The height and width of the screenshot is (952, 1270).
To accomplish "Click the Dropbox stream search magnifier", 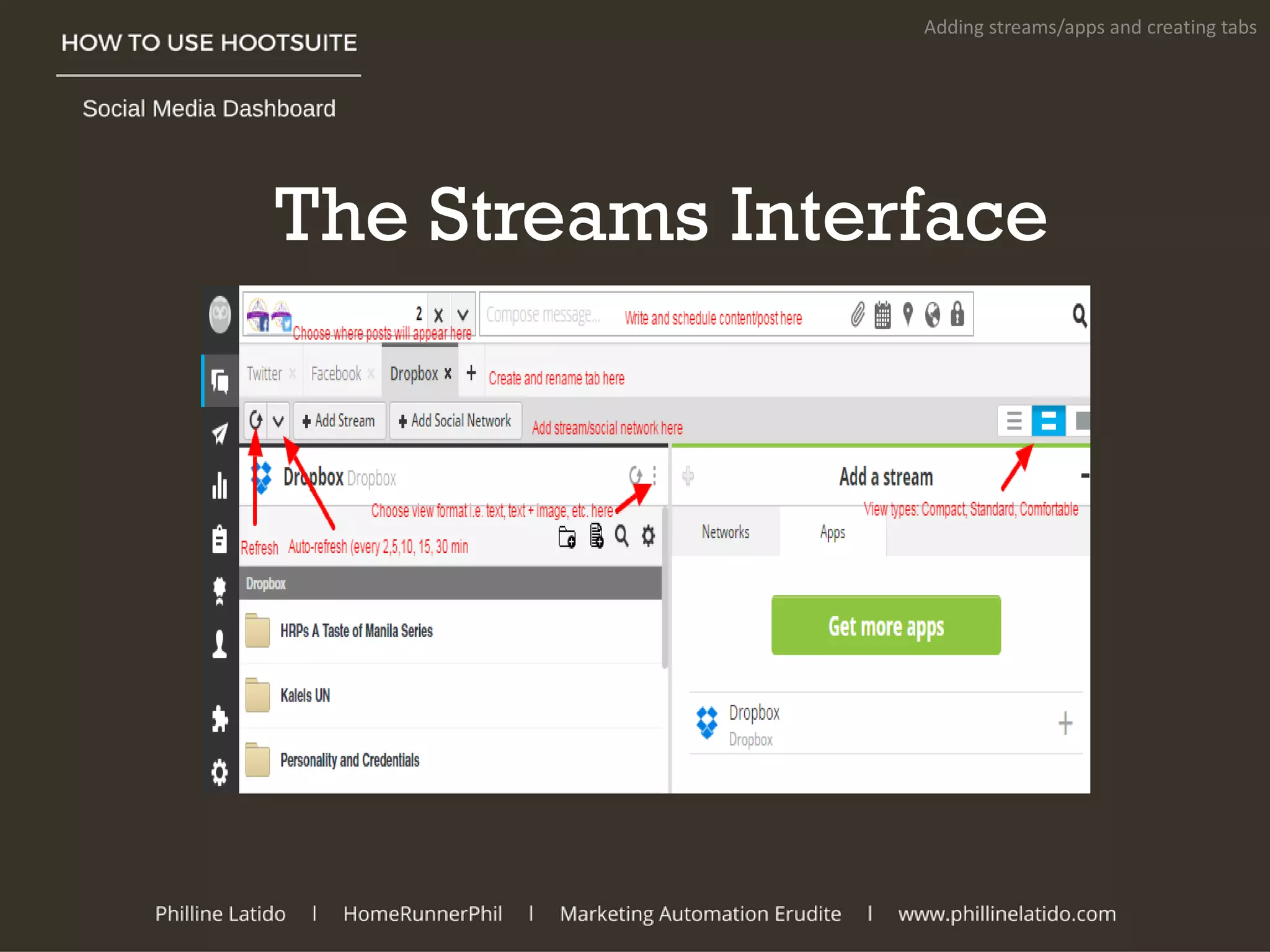I will (x=621, y=535).
